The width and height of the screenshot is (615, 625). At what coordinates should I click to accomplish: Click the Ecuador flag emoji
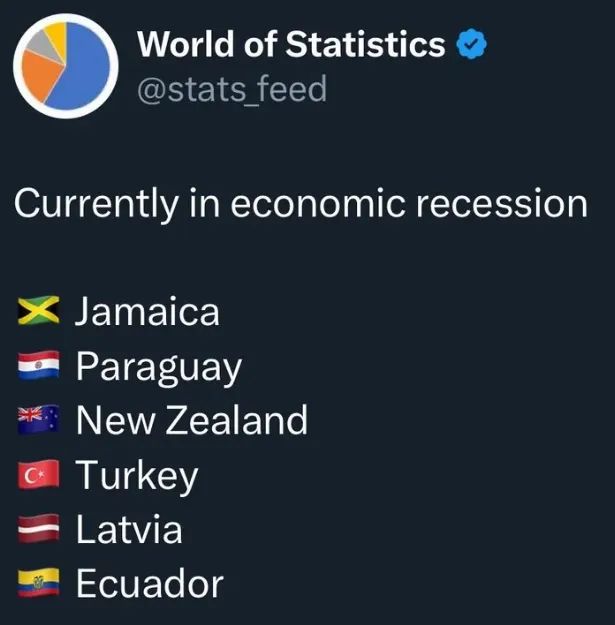pyautogui.click(x=40, y=583)
